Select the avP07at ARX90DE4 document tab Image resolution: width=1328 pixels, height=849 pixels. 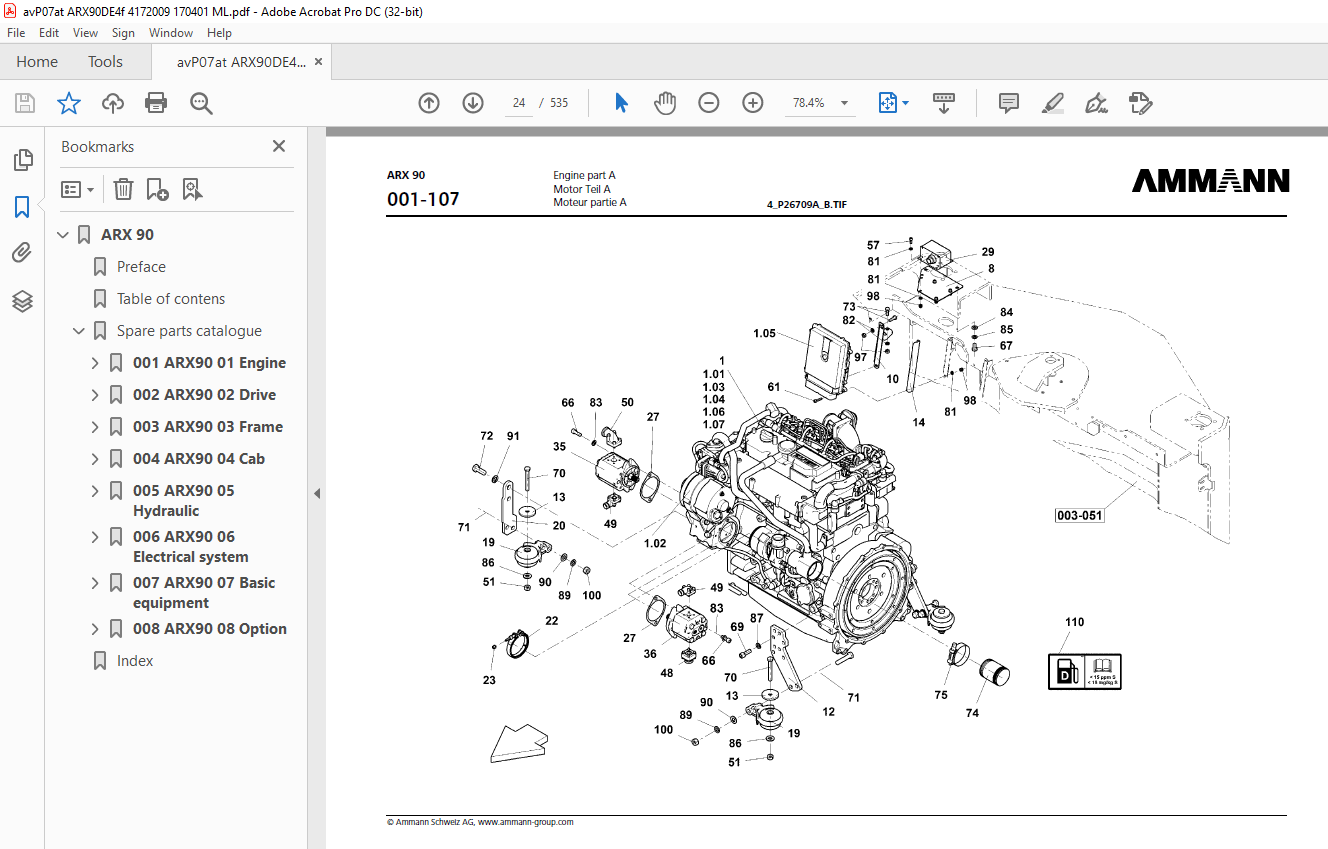click(x=241, y=62)
